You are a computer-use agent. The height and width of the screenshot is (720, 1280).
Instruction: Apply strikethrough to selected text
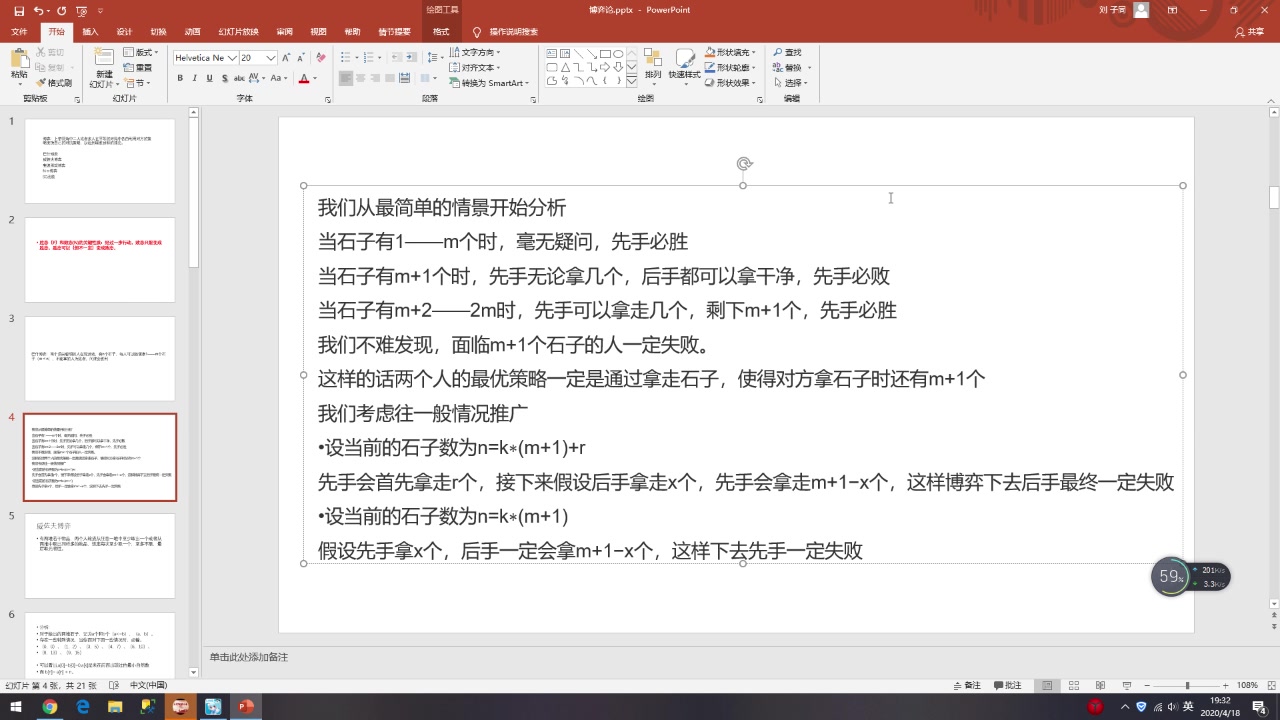point(223,78)
